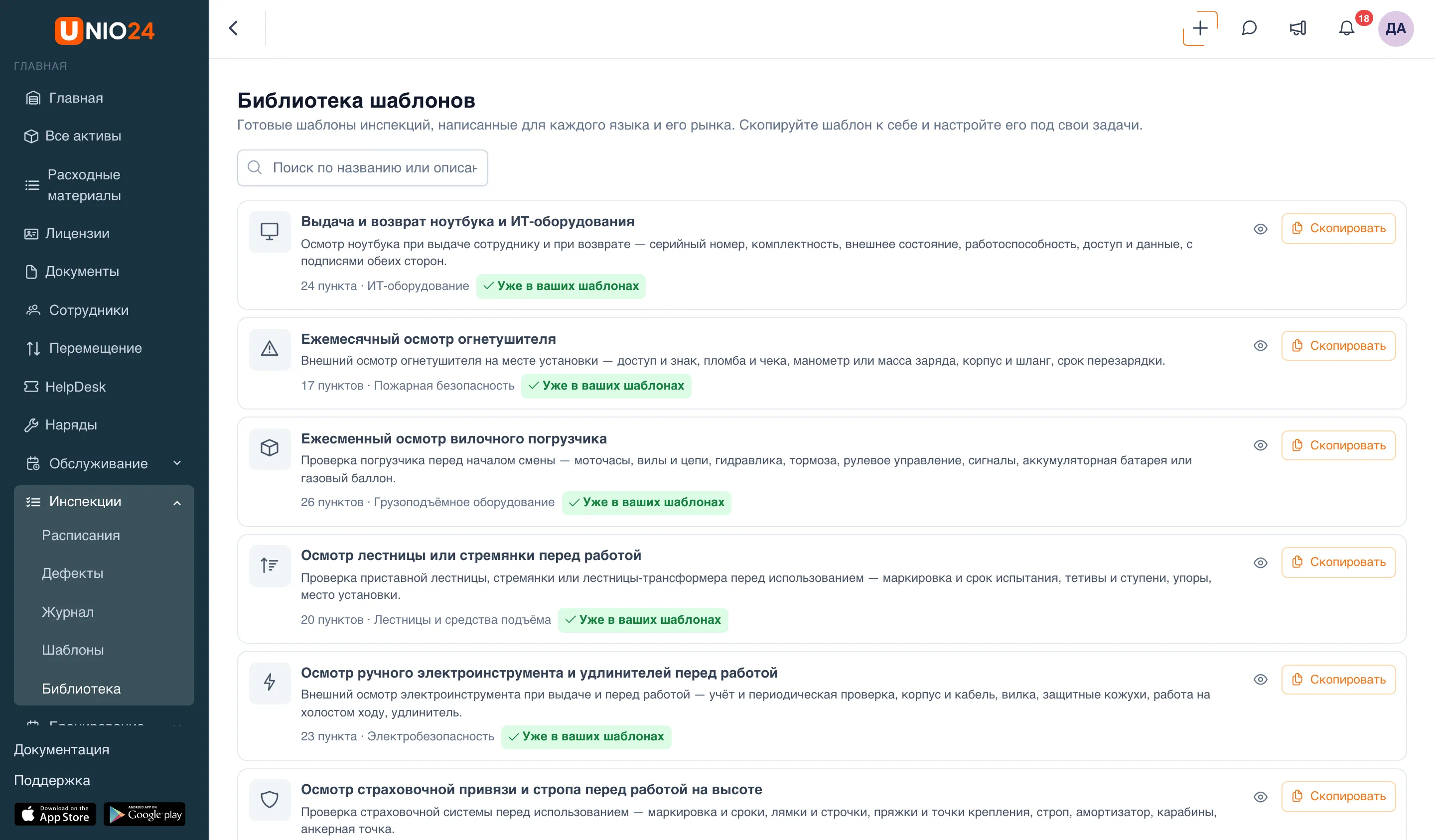
Task: Preview monthly fire extinguisher inspection template
Action: coord(1260,346)
